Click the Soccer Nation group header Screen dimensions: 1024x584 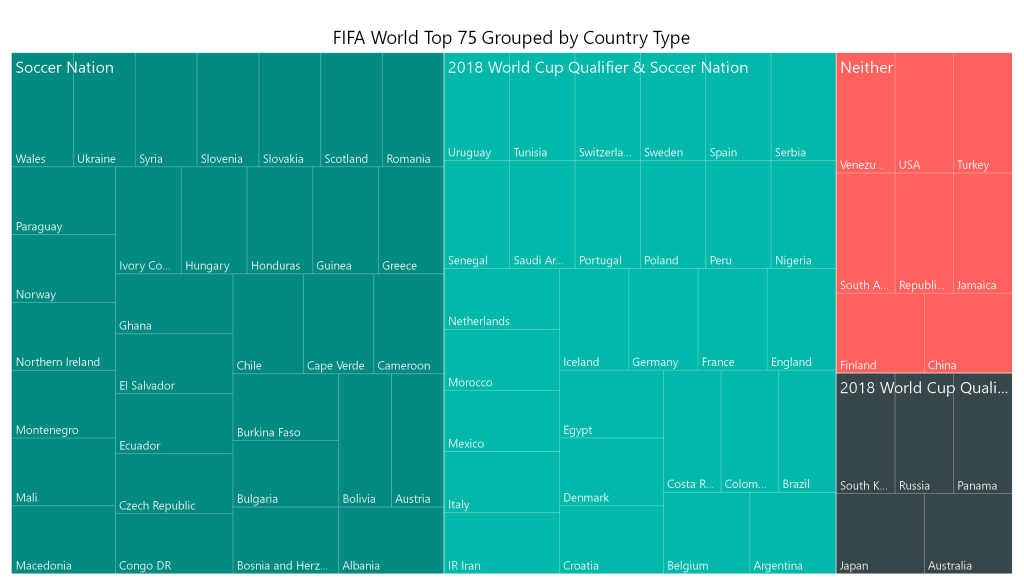[x=65, y=67]
